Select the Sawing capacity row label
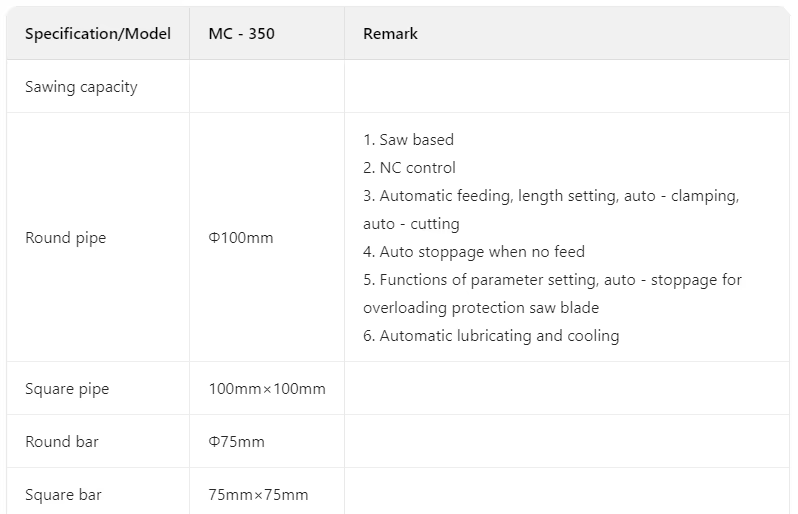The height and width of the screenshot is (514, 798). tap(81, 87)
